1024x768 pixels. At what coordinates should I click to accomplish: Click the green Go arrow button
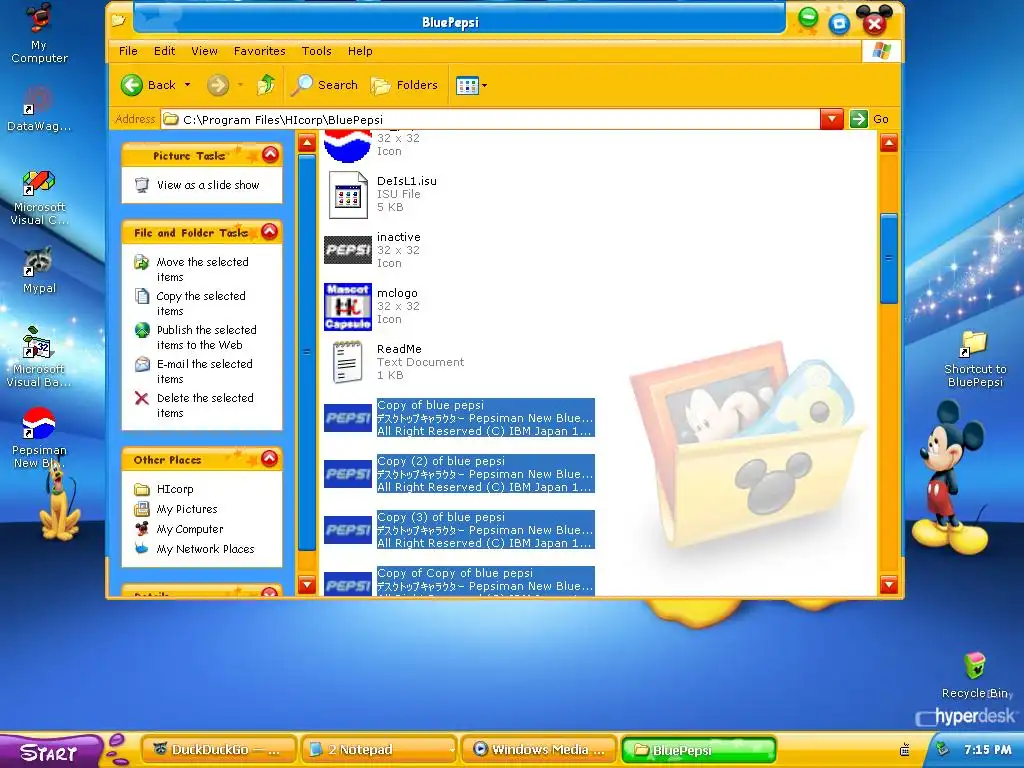tap(858, 119)
